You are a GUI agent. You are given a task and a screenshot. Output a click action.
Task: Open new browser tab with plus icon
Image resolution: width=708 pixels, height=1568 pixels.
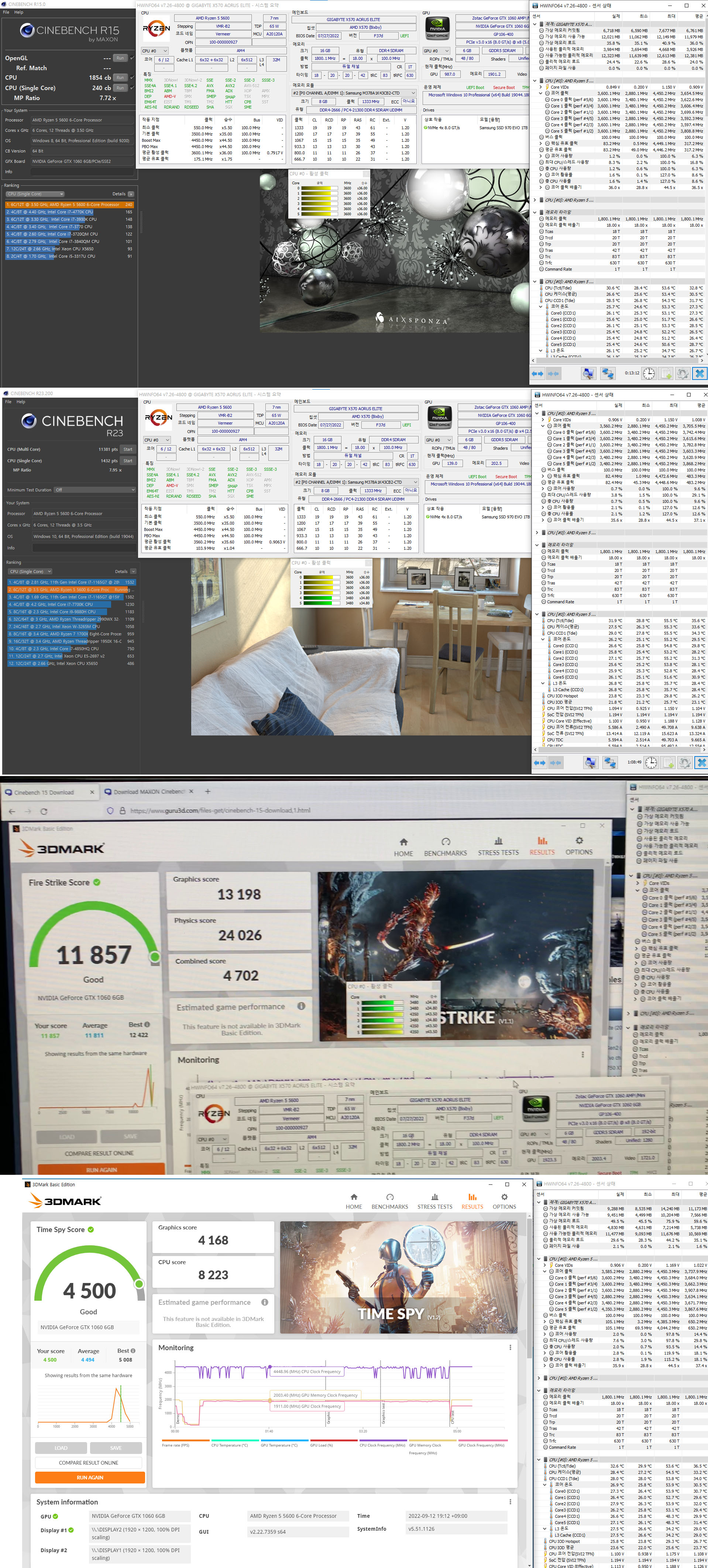point(207,791)
